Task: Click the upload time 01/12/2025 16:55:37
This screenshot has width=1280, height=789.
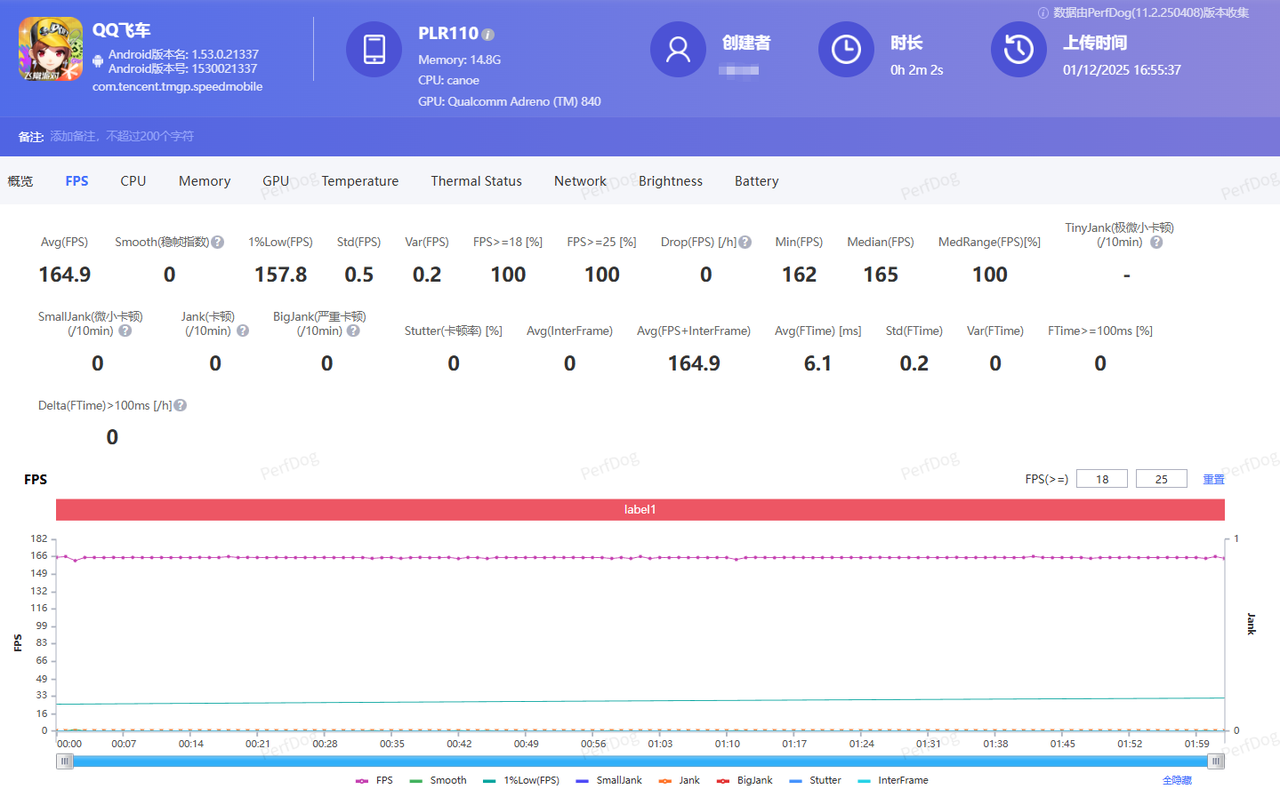Action: click(x=1122, y=70)
